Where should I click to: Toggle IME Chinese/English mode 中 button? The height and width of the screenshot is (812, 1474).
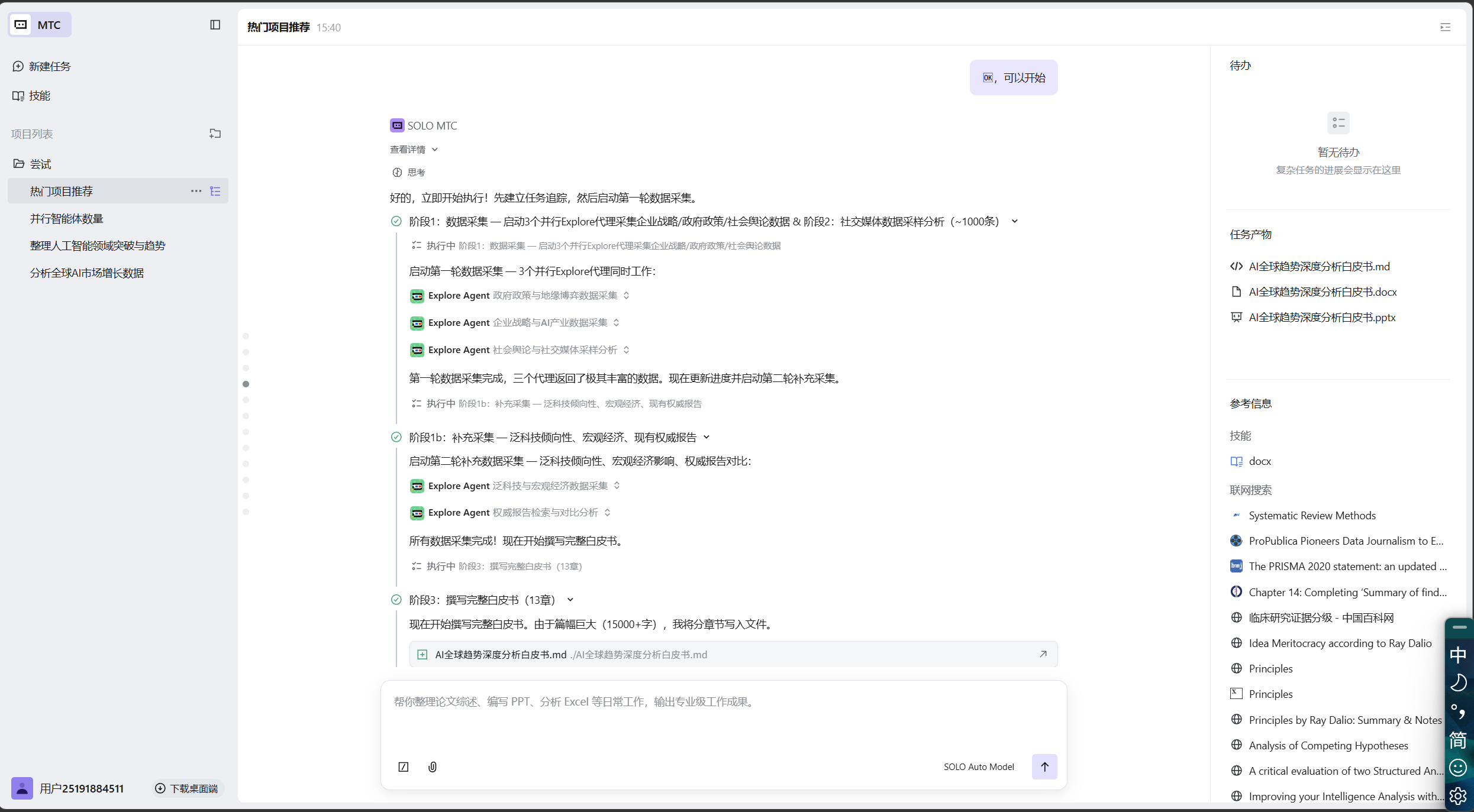tap(1458, 655)
